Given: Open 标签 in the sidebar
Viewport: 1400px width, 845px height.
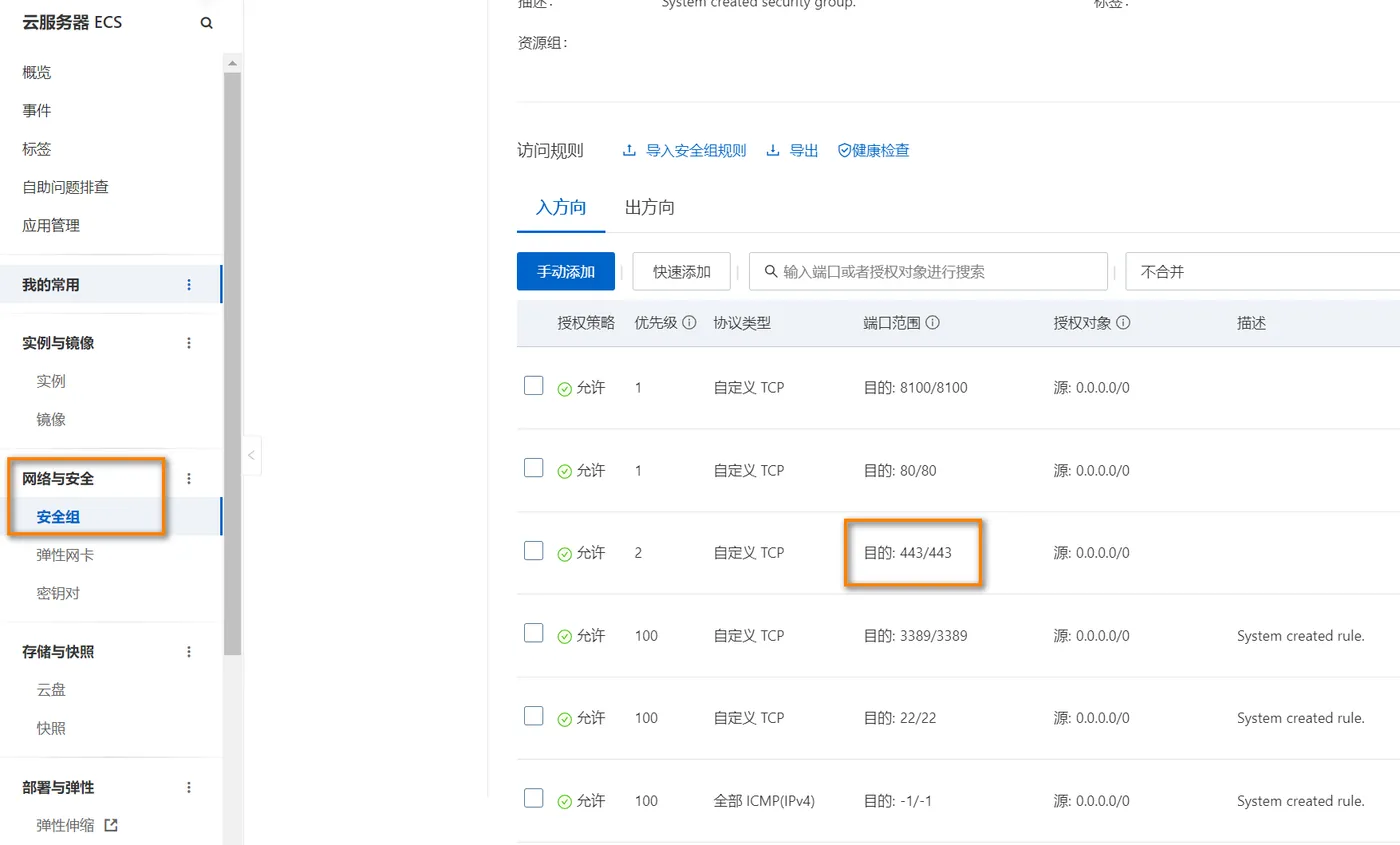Looking at the screenshot, I should 37,149.
